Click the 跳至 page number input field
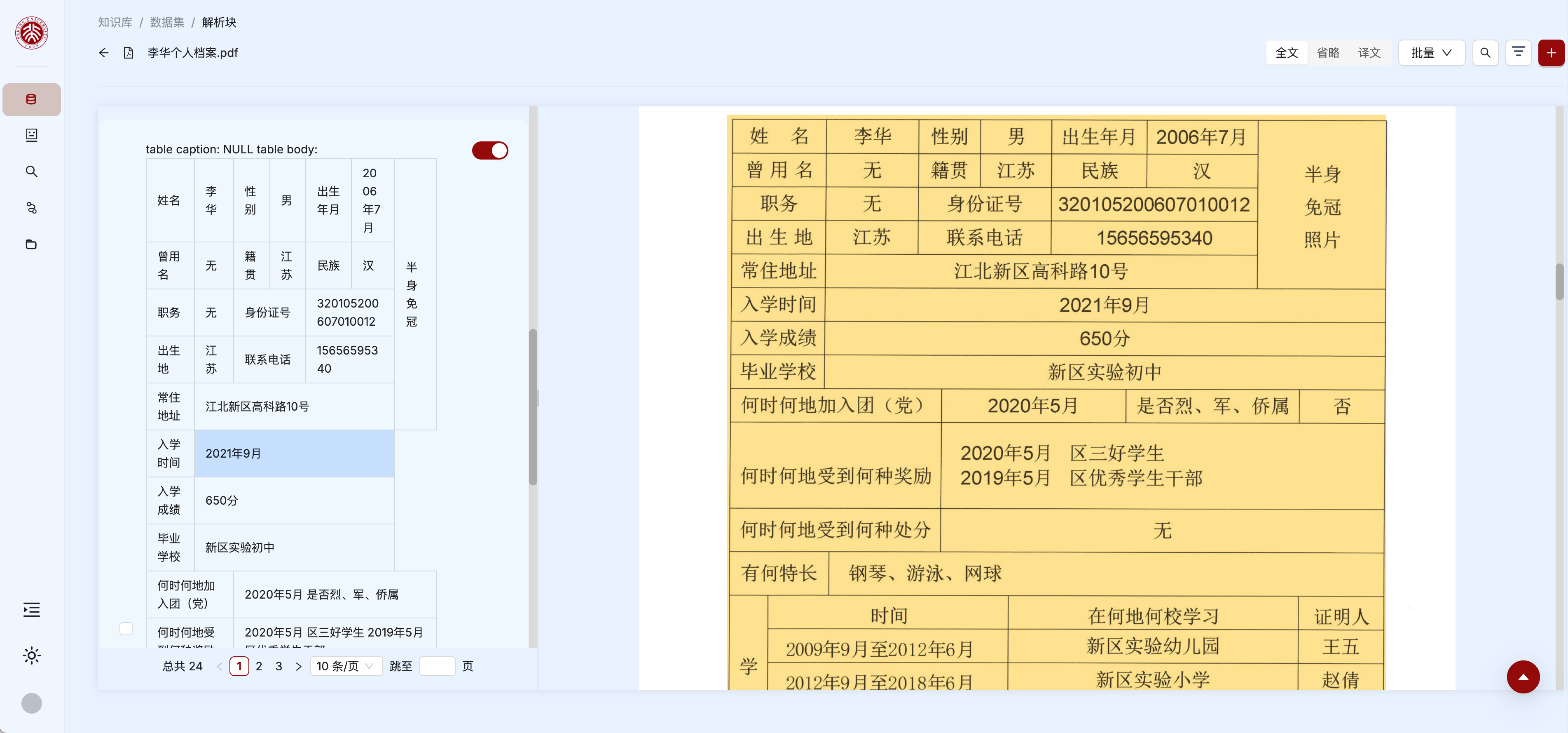This screenshot has height=733, width=1568. point(437,666)
